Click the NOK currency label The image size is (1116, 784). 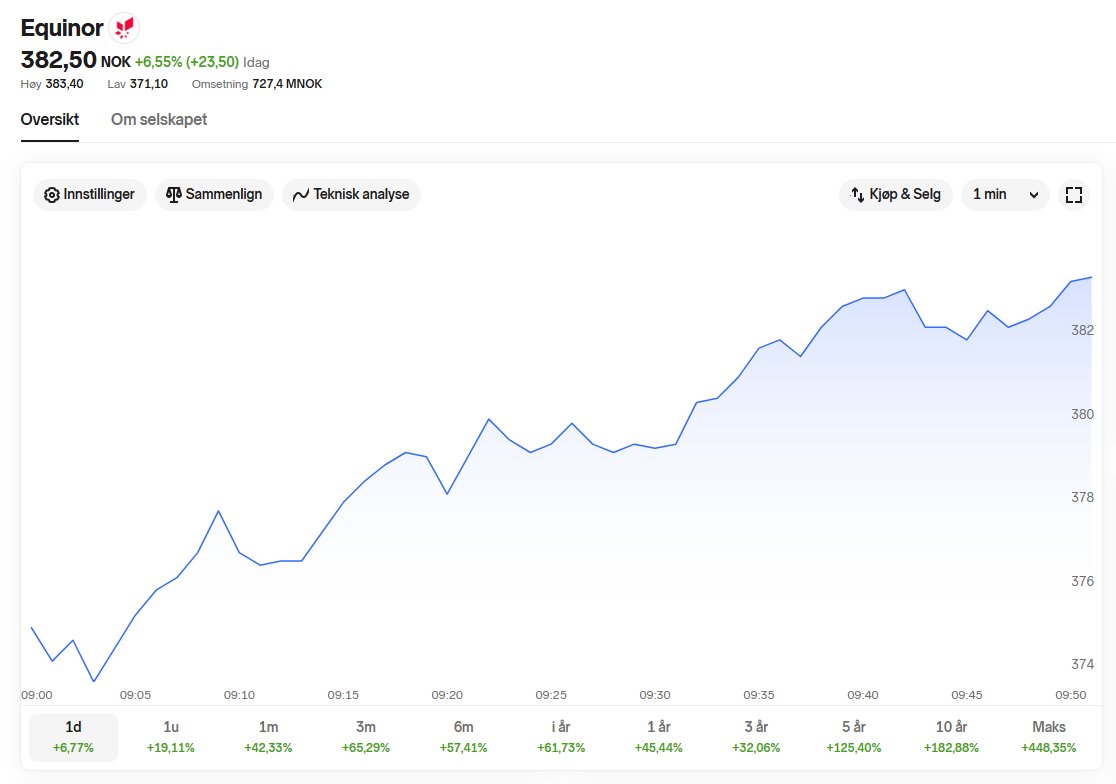116,63
